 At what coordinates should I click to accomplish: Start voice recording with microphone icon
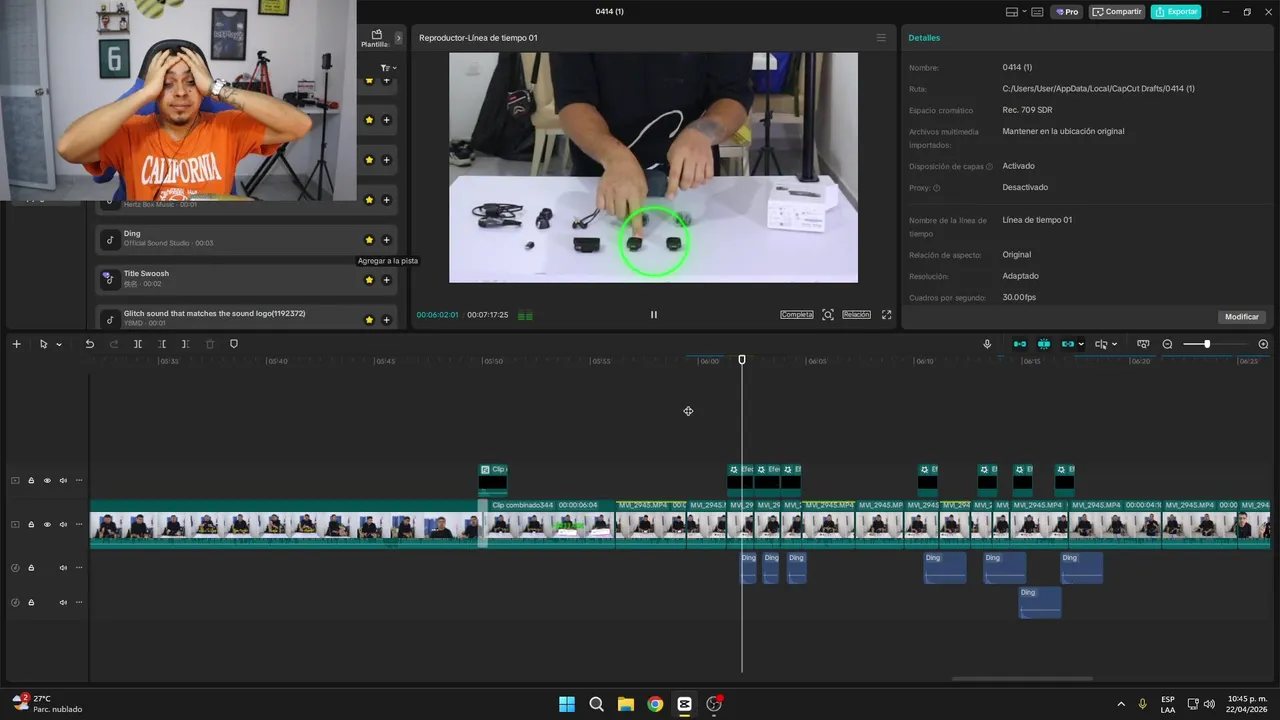click(x=987, y=344)
